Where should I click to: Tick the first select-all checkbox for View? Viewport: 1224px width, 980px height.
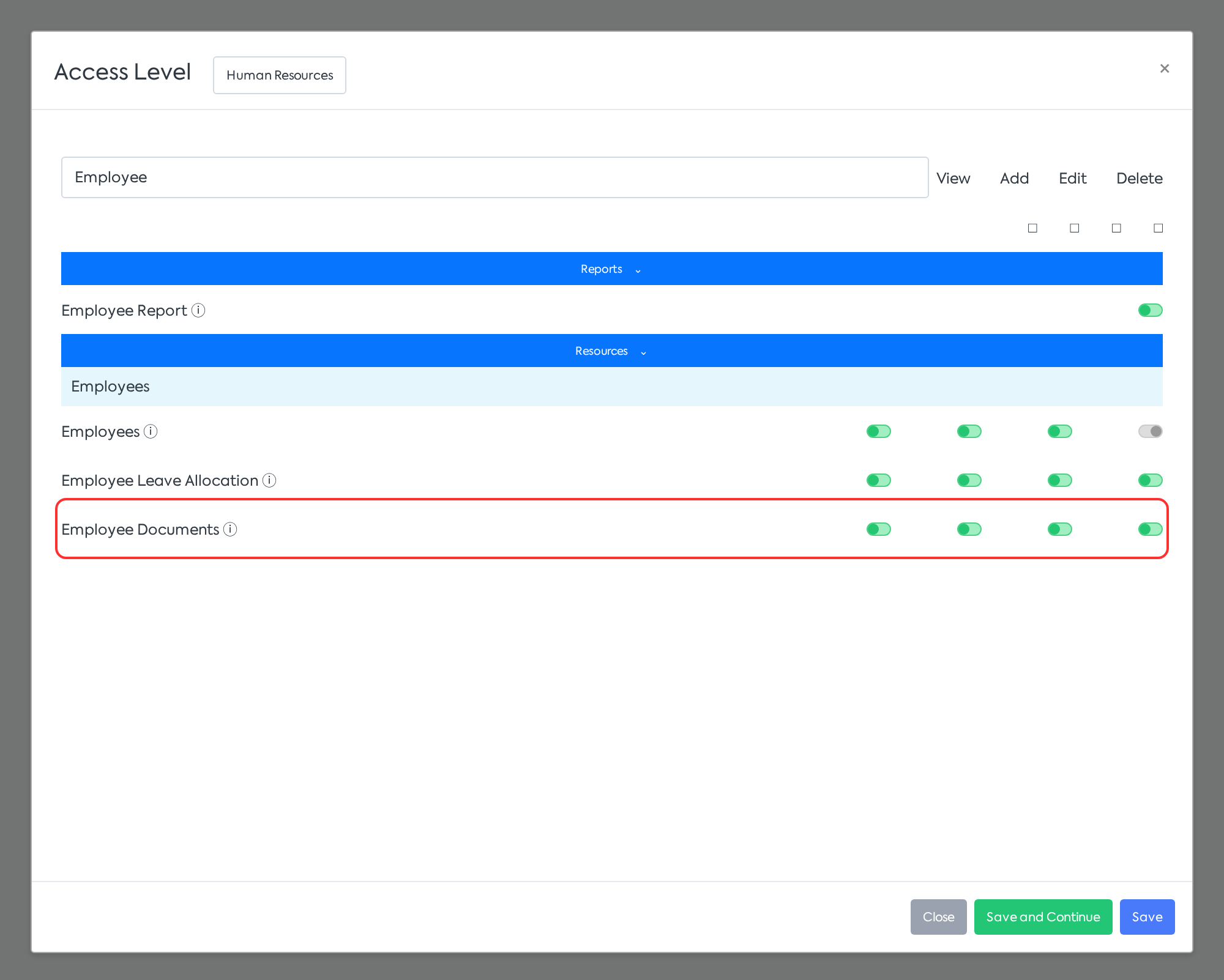coord(1032,228)
